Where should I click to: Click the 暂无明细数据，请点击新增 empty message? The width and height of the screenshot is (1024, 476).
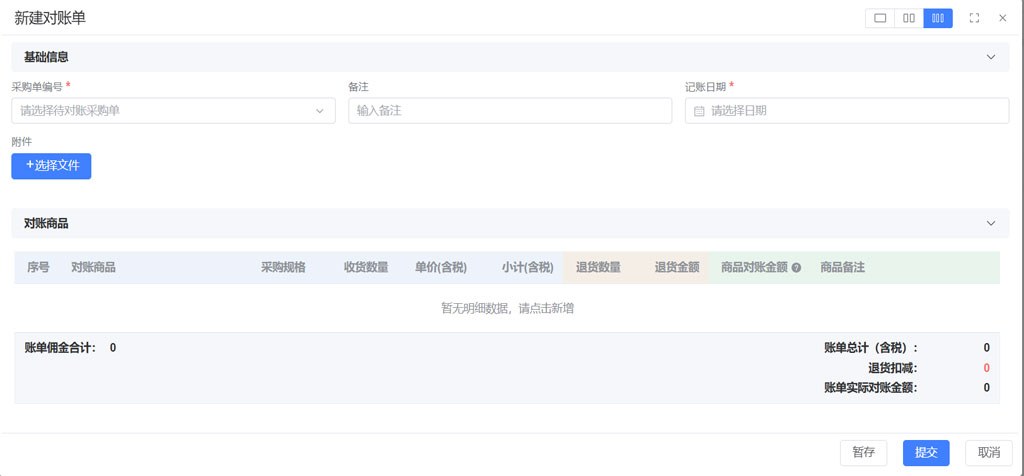507,308
